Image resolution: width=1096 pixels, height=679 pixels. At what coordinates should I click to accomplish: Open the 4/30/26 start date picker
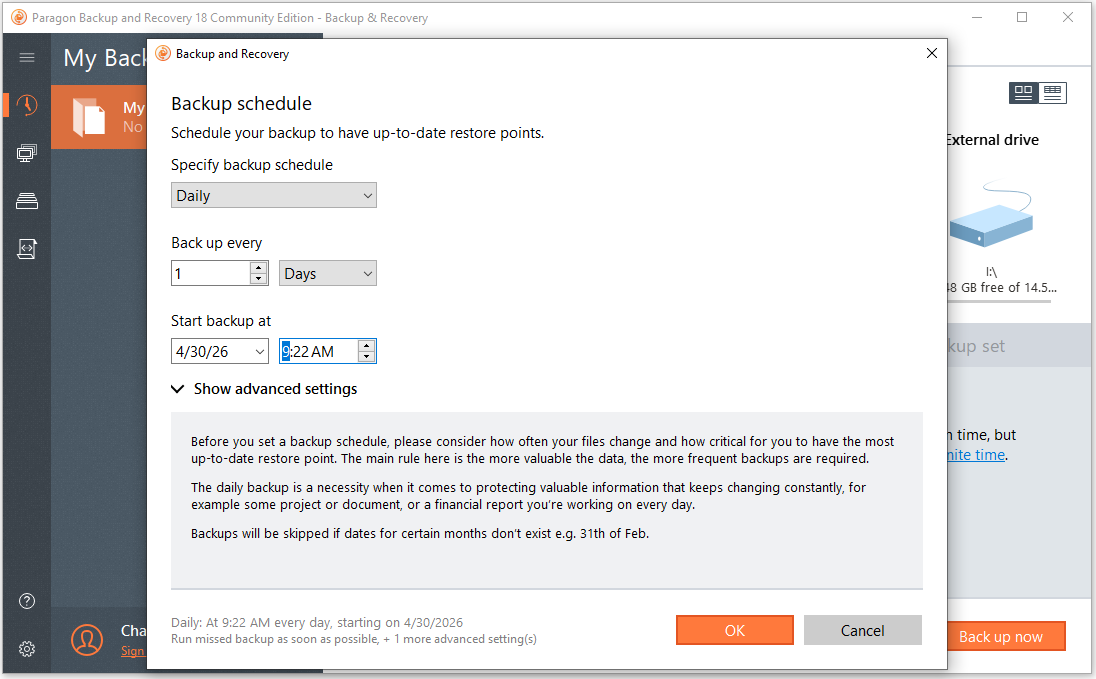coord(219,351)
